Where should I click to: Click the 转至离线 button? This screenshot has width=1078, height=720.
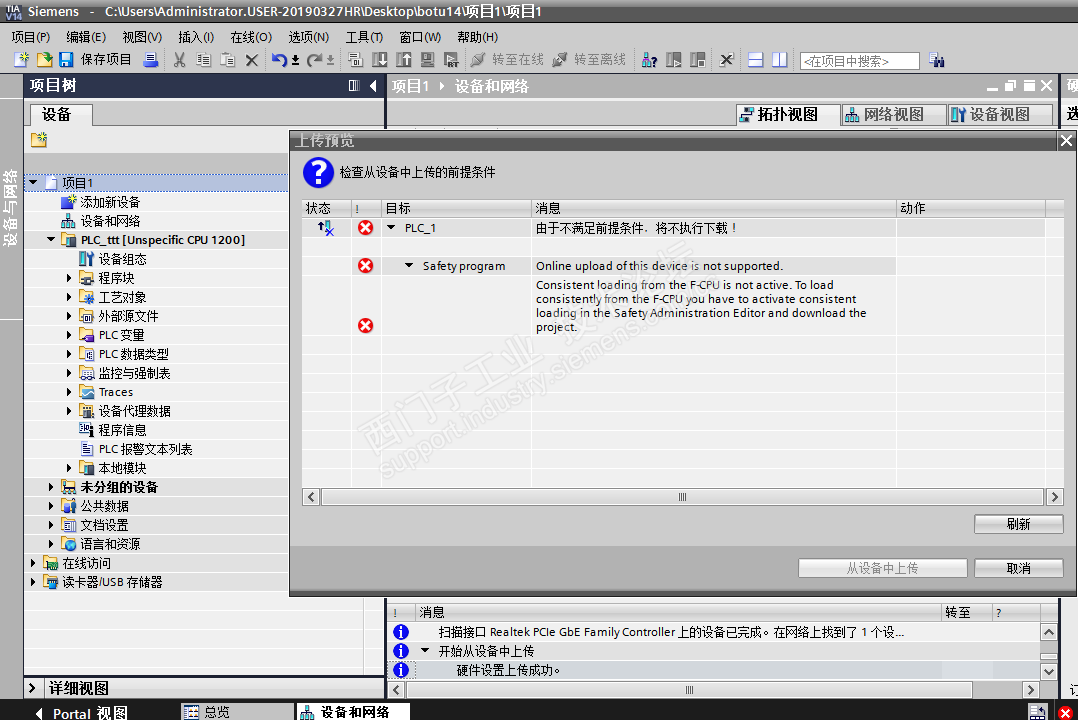[589, 60]
